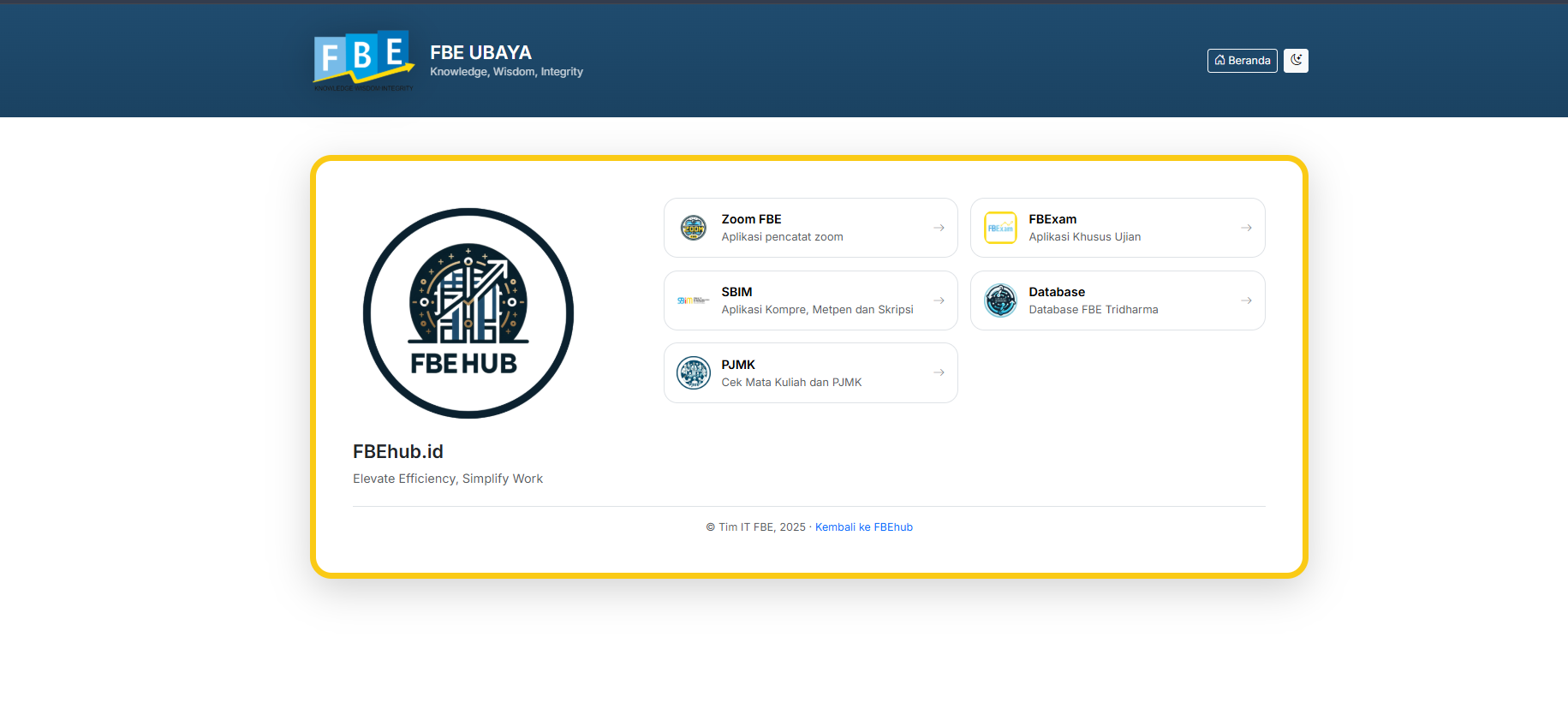Viewport: 1568px width, 714px height.
Task: Click the FBExam app icon
Action: click(x=1000, y=228)
